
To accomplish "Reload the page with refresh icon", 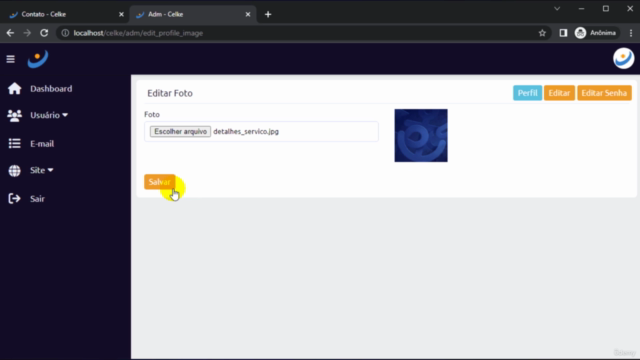I will tap(44, 33).
